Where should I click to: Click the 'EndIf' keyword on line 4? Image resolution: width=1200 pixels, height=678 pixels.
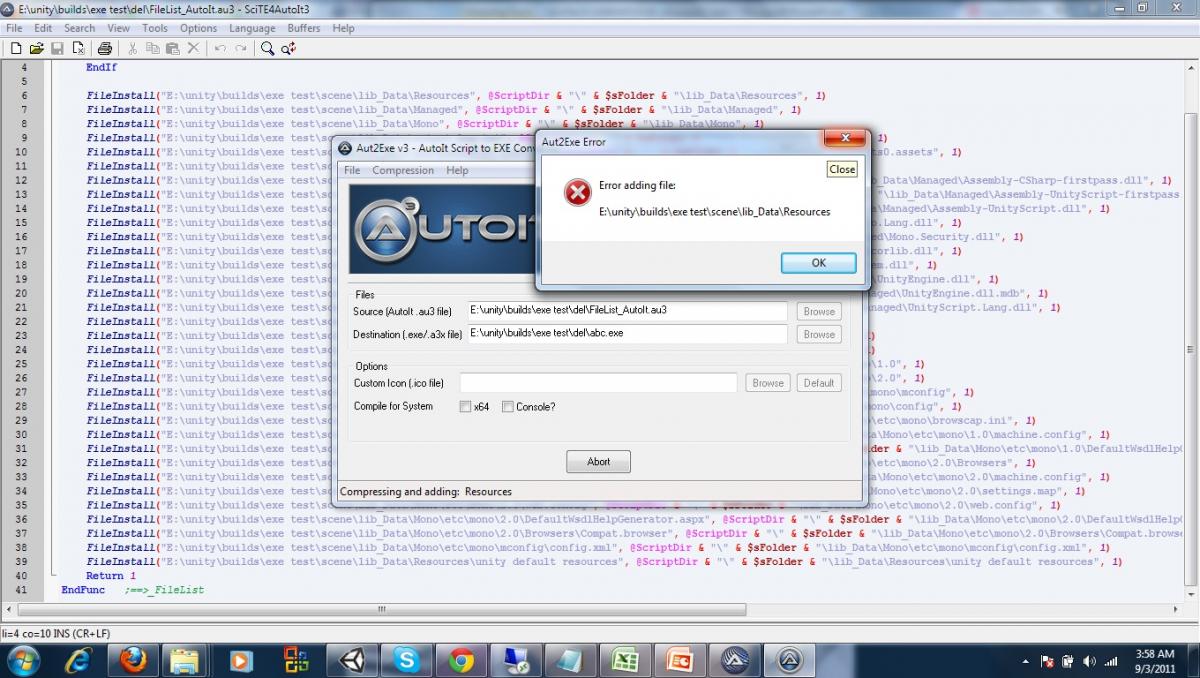click(101, 68)
